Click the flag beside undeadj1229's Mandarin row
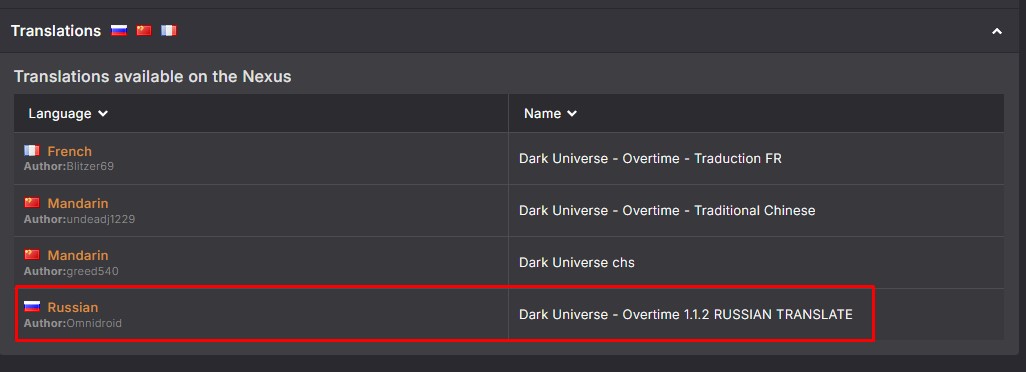1026x372 pixels. click(x=32, y=203)
